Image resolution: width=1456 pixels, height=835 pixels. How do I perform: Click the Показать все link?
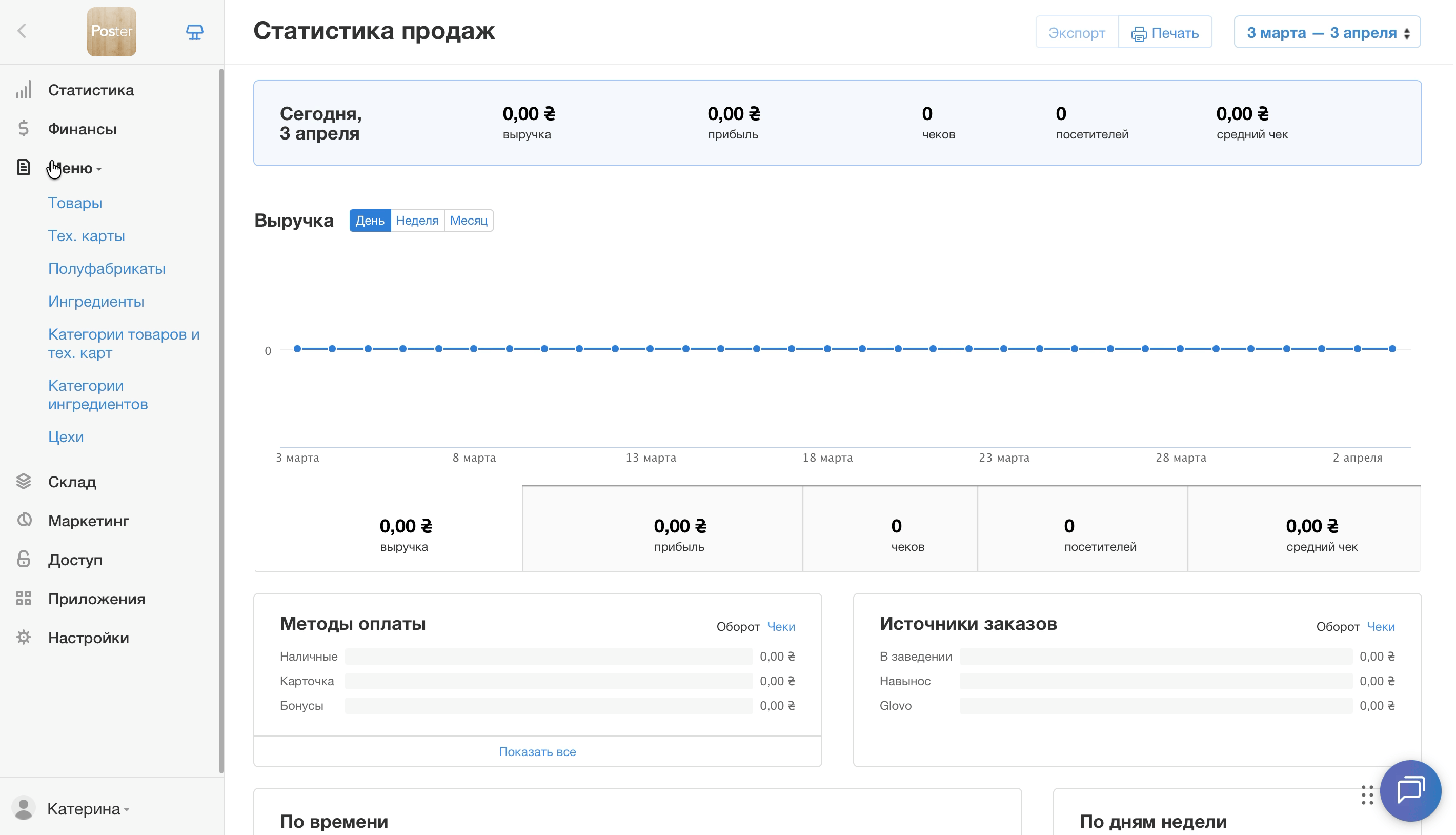tap(537, 752)
